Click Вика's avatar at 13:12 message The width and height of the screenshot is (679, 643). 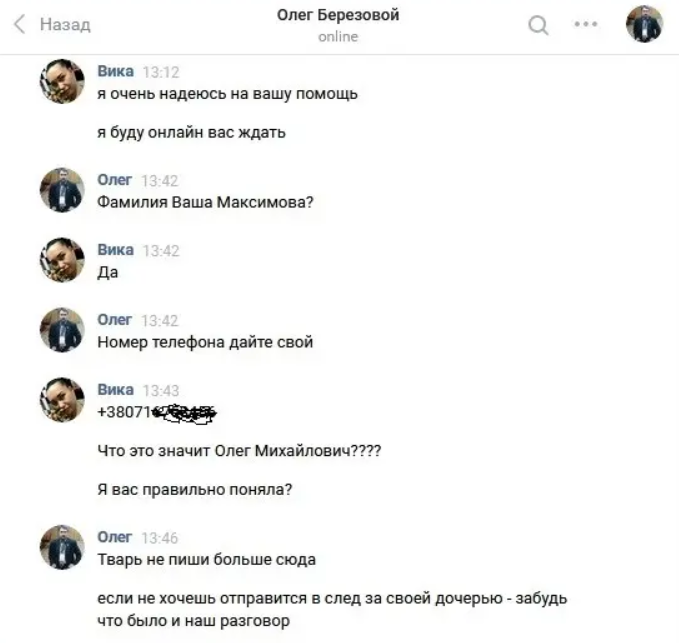62,81
